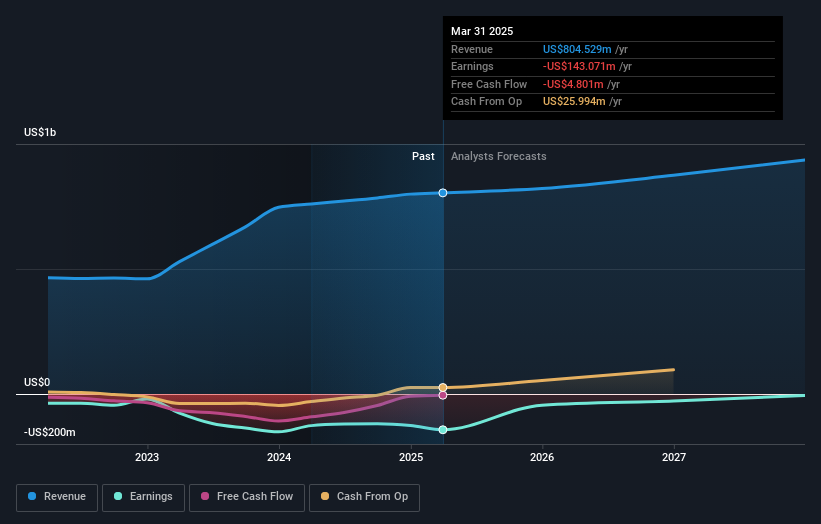Screen dimensions: 821x524
Task: Click the 2025 x-axis label
Action: pyautogui.click(x=411, y=457)
